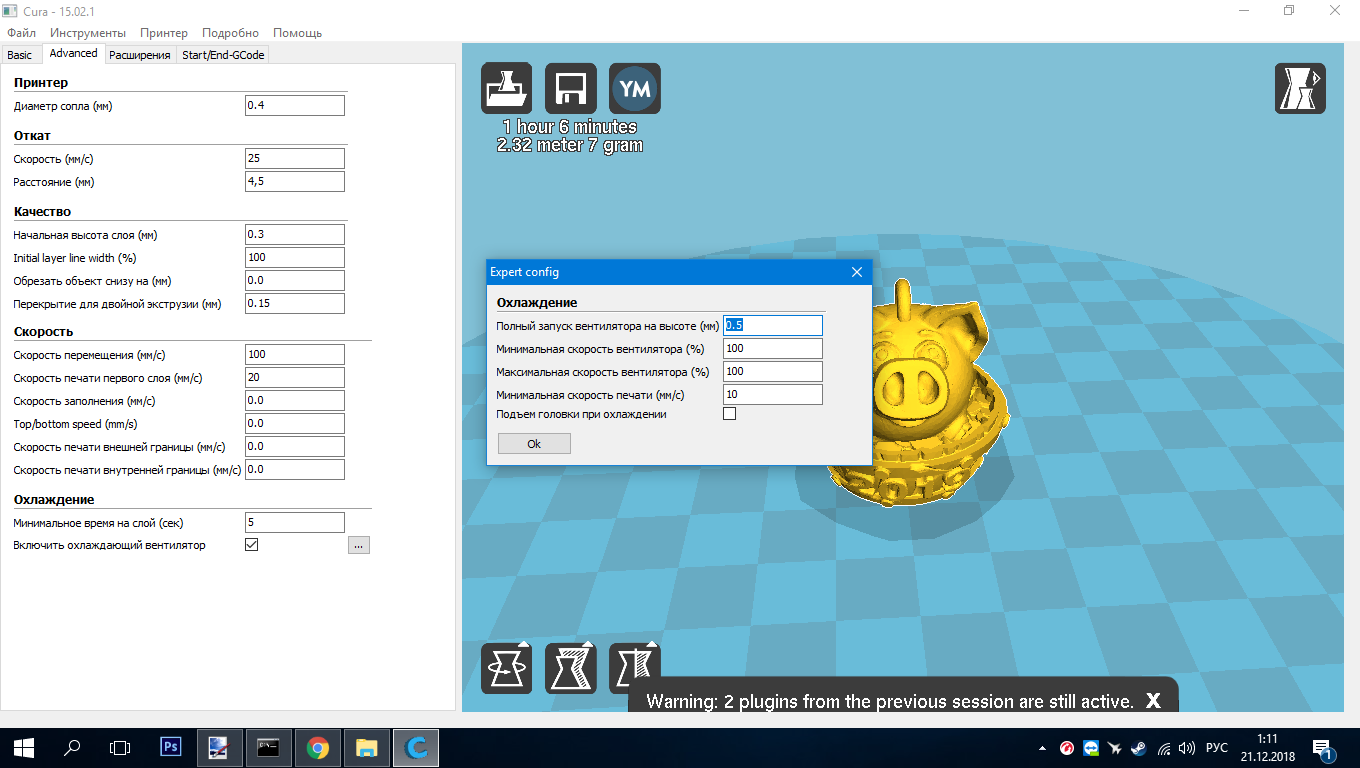Switch to the Start/End-GCode tab
Viewport: 1360px width, 768px height.
[223, 55]
